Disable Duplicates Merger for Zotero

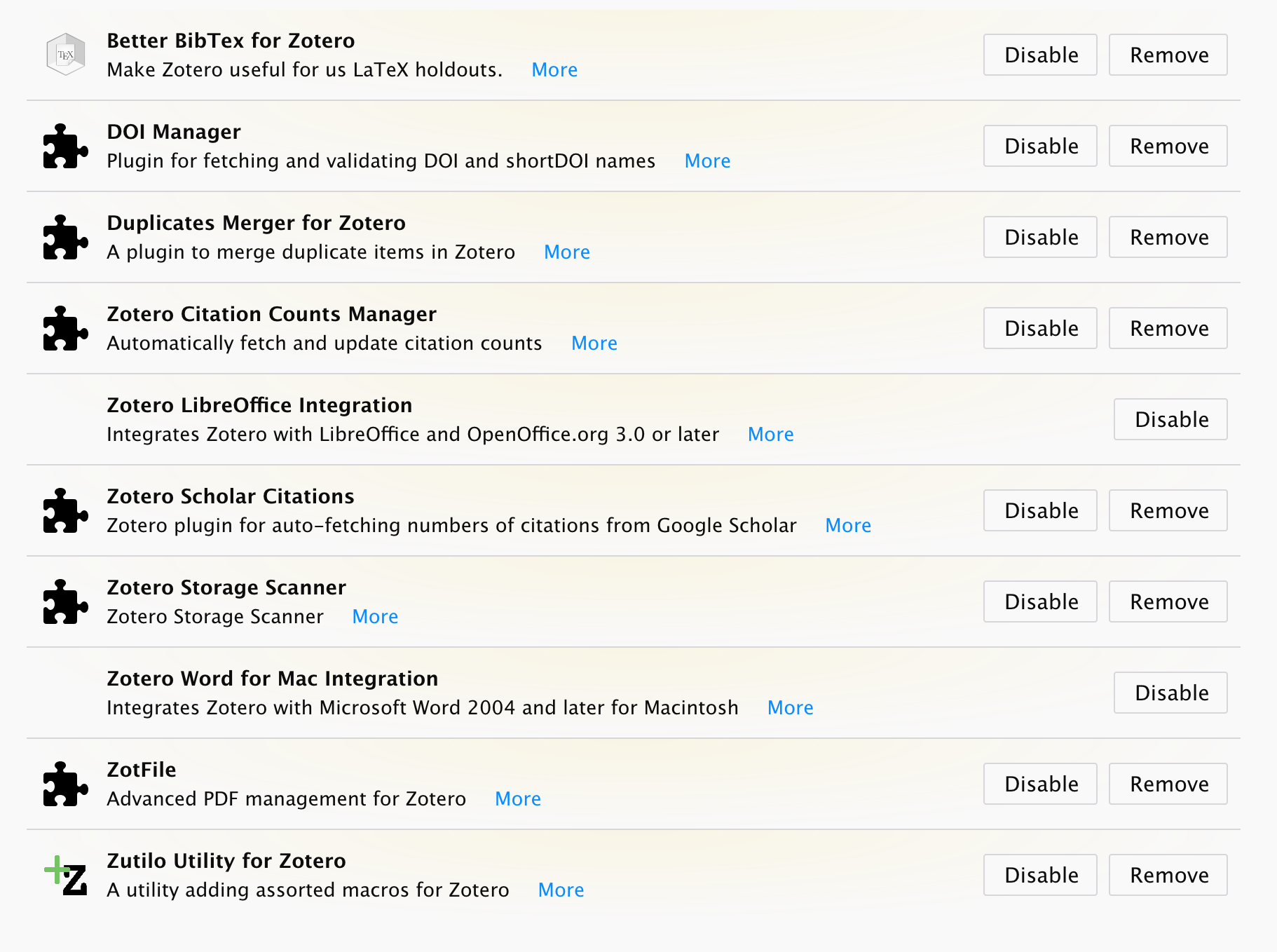1040,237
